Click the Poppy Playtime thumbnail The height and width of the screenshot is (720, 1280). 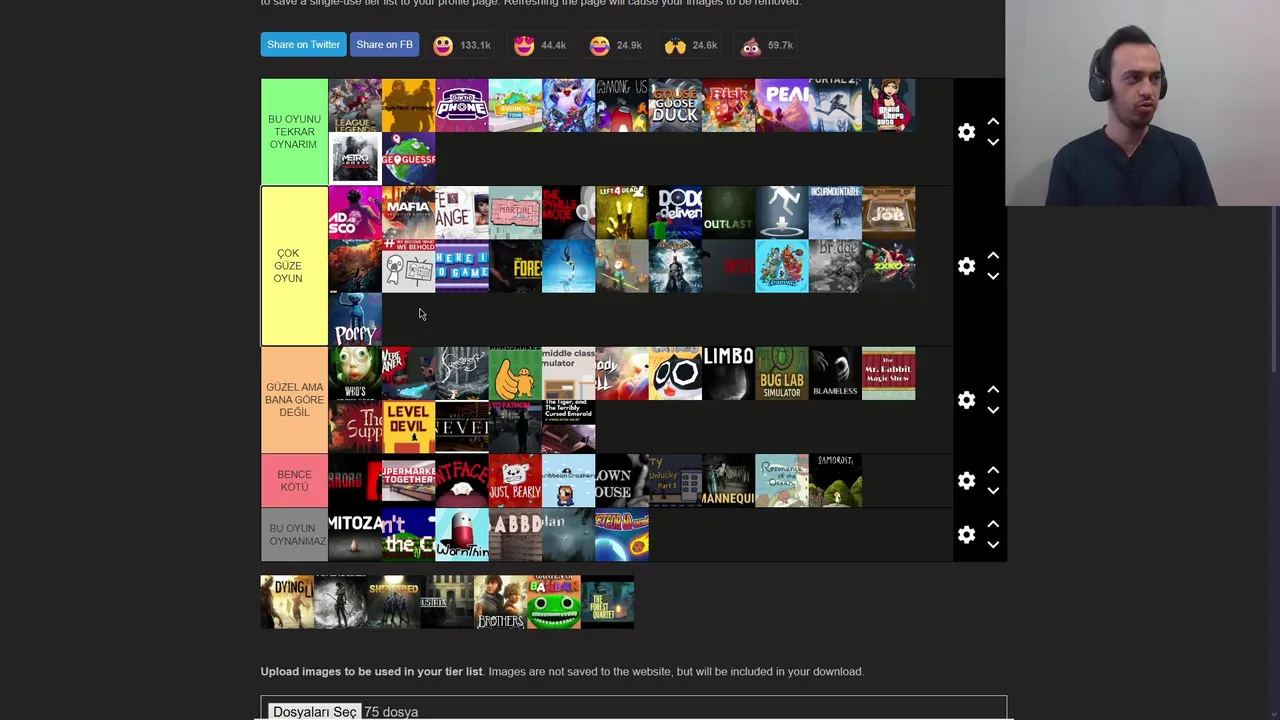coord(355,319)
